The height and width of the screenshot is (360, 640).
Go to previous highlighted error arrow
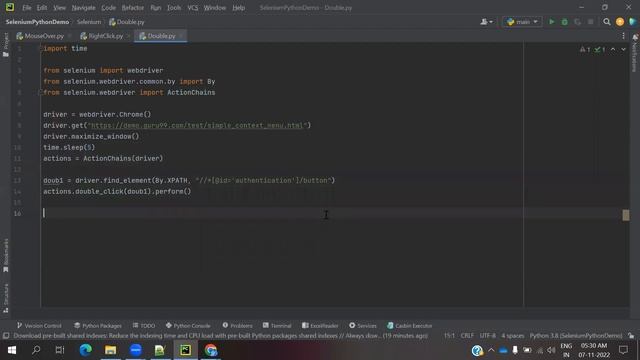click(613, 49)
